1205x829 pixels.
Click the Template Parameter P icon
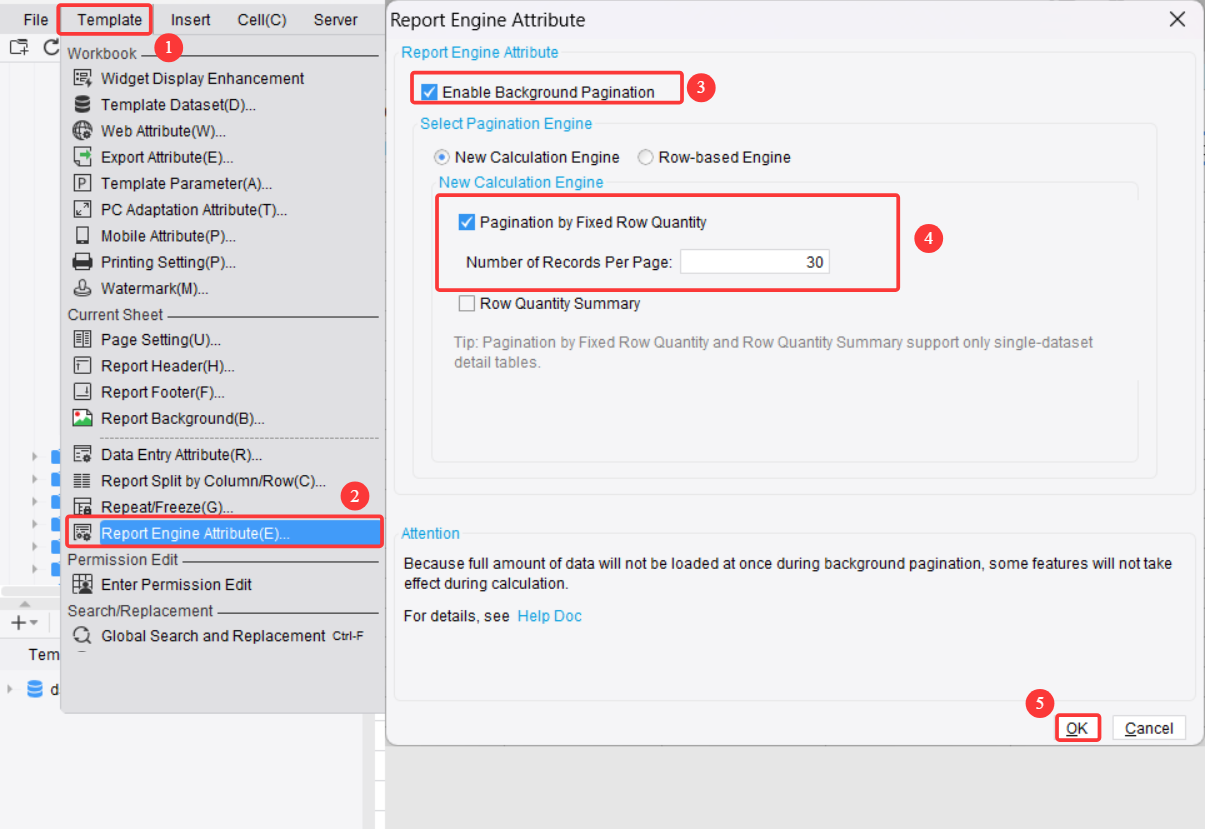(x=83, y=183)
